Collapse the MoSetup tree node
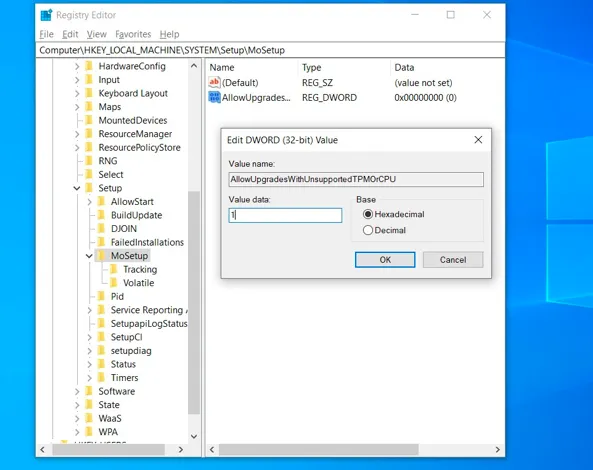This screenshot has height=470, width=593. 89,256
